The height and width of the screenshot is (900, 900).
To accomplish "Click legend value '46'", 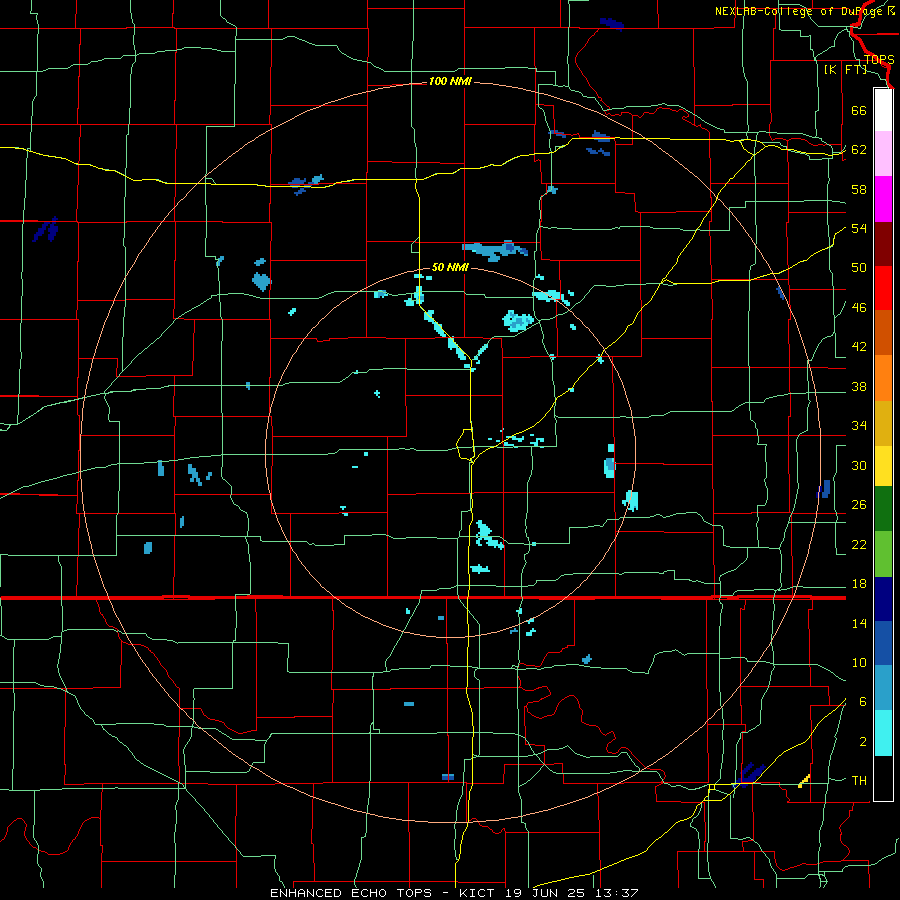I will 859,308.
